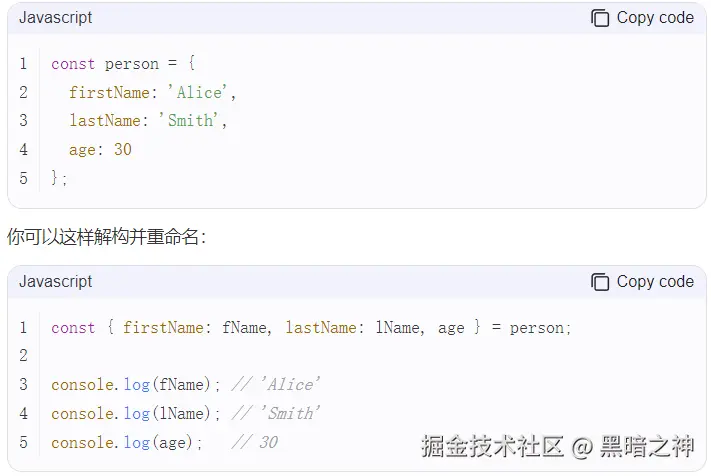Click copy icon in second code block
711x476 pixels.
pos(600,282)
